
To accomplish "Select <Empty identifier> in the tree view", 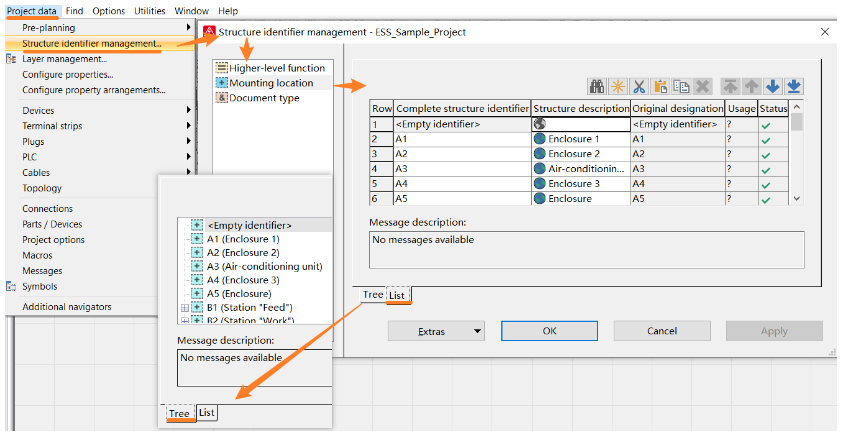I will pyautogui.click(x=249, y=225).
